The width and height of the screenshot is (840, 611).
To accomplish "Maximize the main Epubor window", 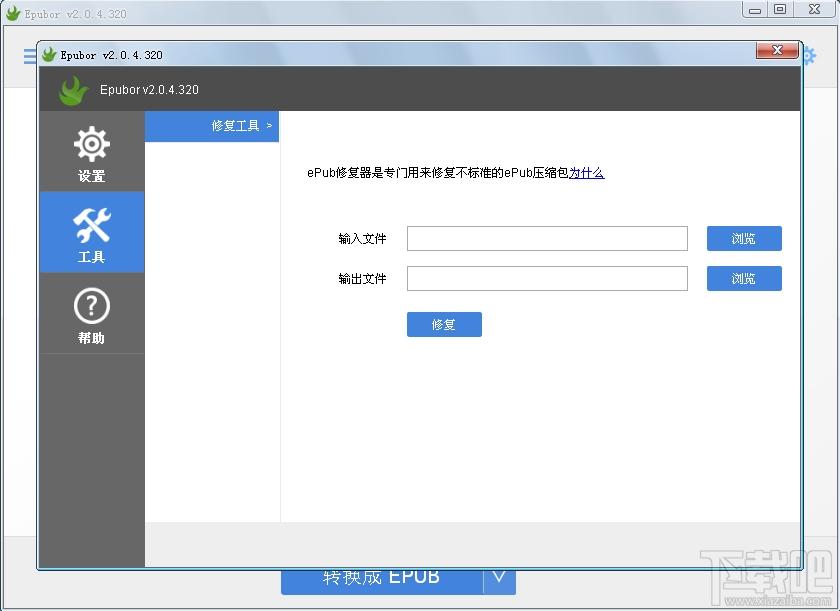I will (781, 10).
